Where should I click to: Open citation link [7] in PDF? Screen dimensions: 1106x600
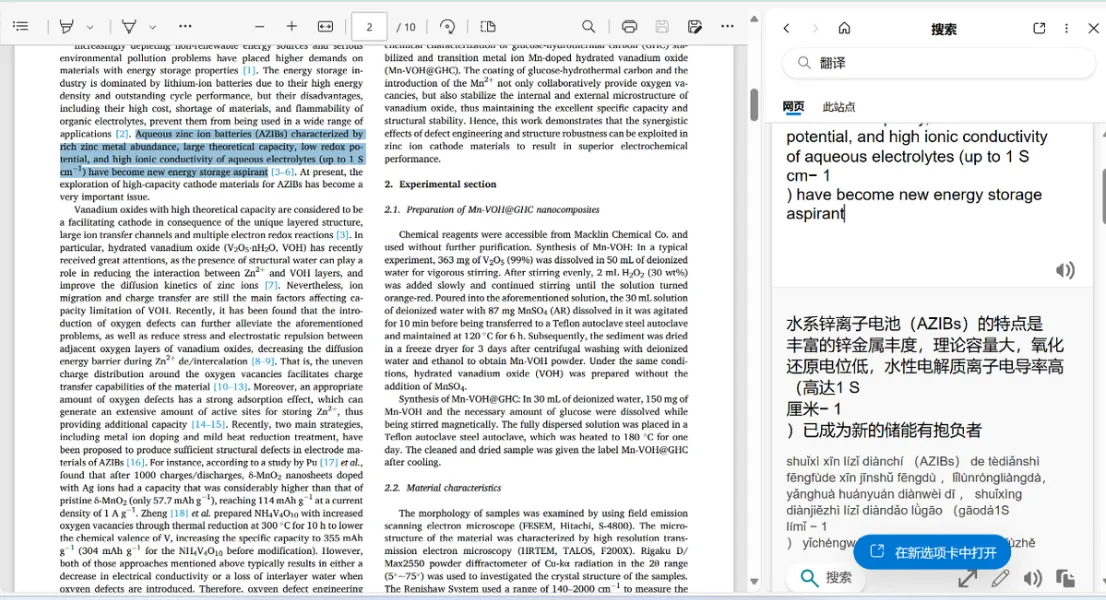[272, 286]
